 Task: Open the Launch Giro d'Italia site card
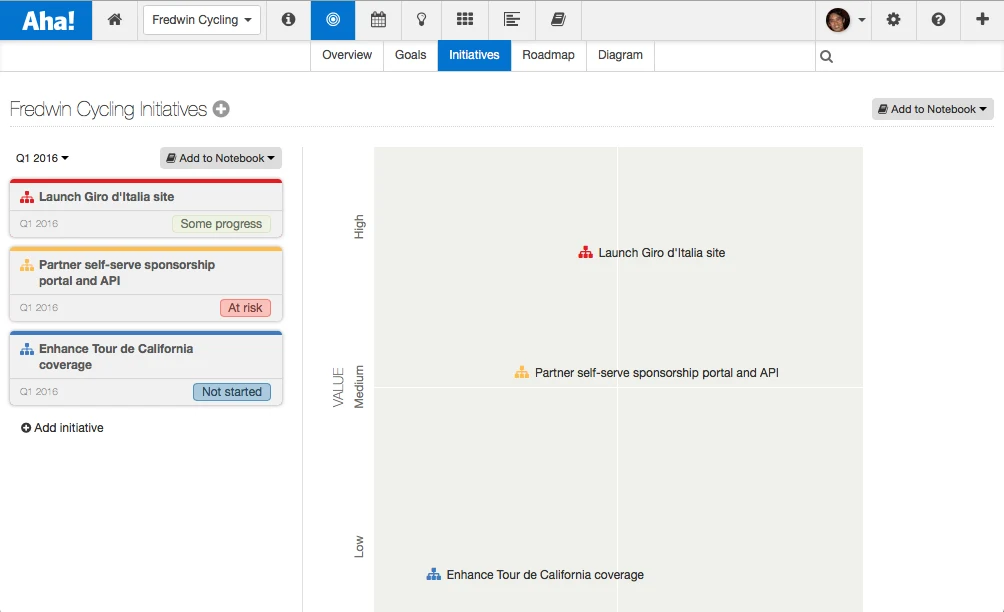146,208
